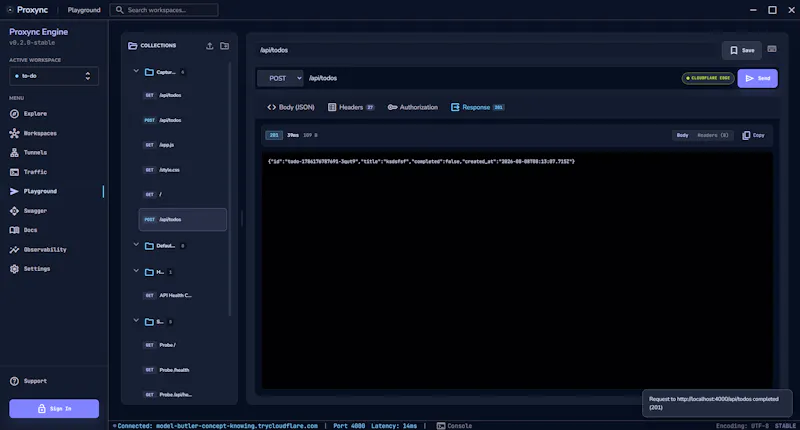
Task: Click the 109 B response size
Action: click(310, 135)
